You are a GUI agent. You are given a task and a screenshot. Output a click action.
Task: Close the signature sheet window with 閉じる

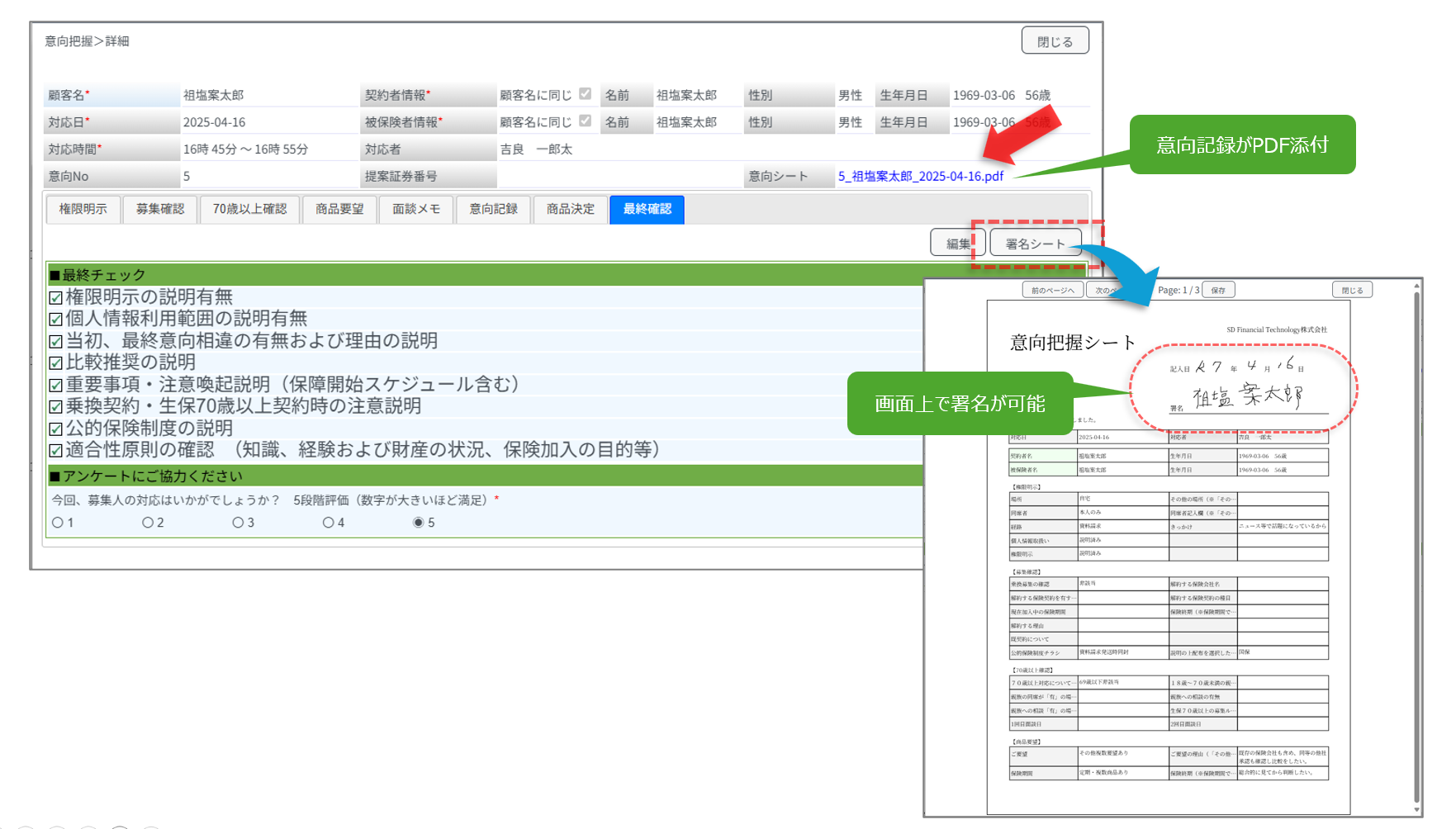point(1352,290)
